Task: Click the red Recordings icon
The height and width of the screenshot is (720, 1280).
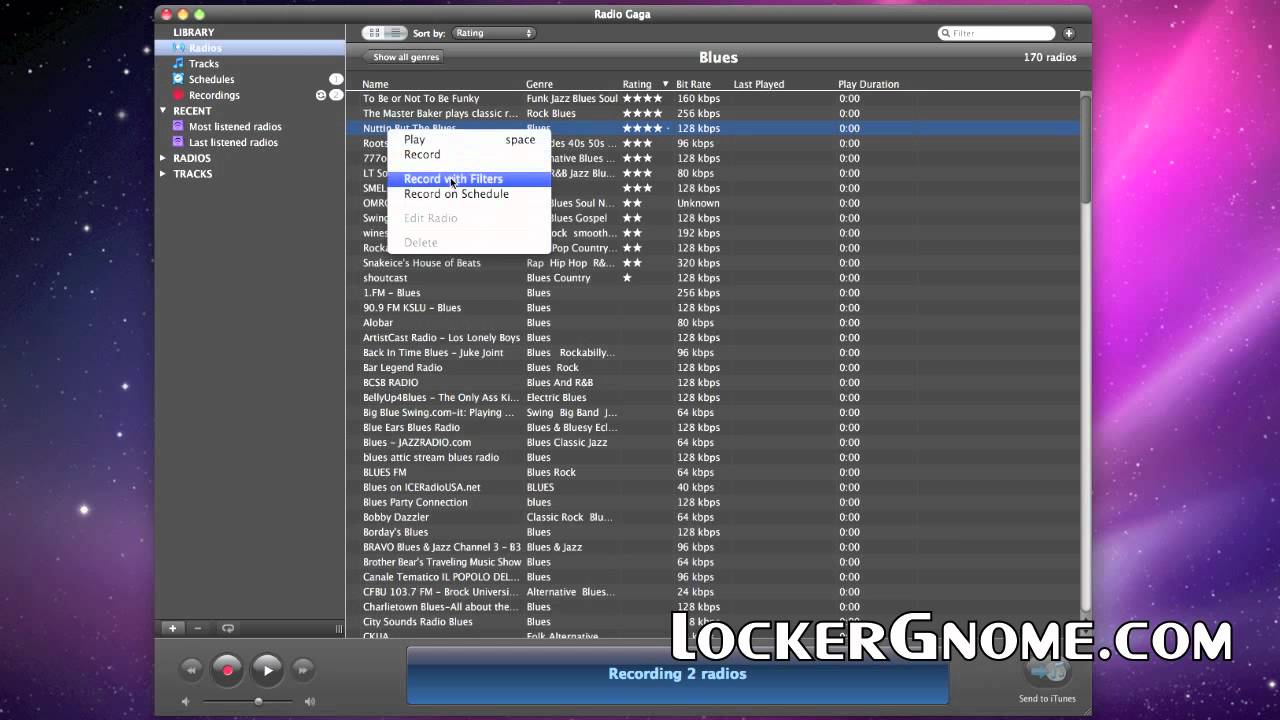Action: [178, 95]
